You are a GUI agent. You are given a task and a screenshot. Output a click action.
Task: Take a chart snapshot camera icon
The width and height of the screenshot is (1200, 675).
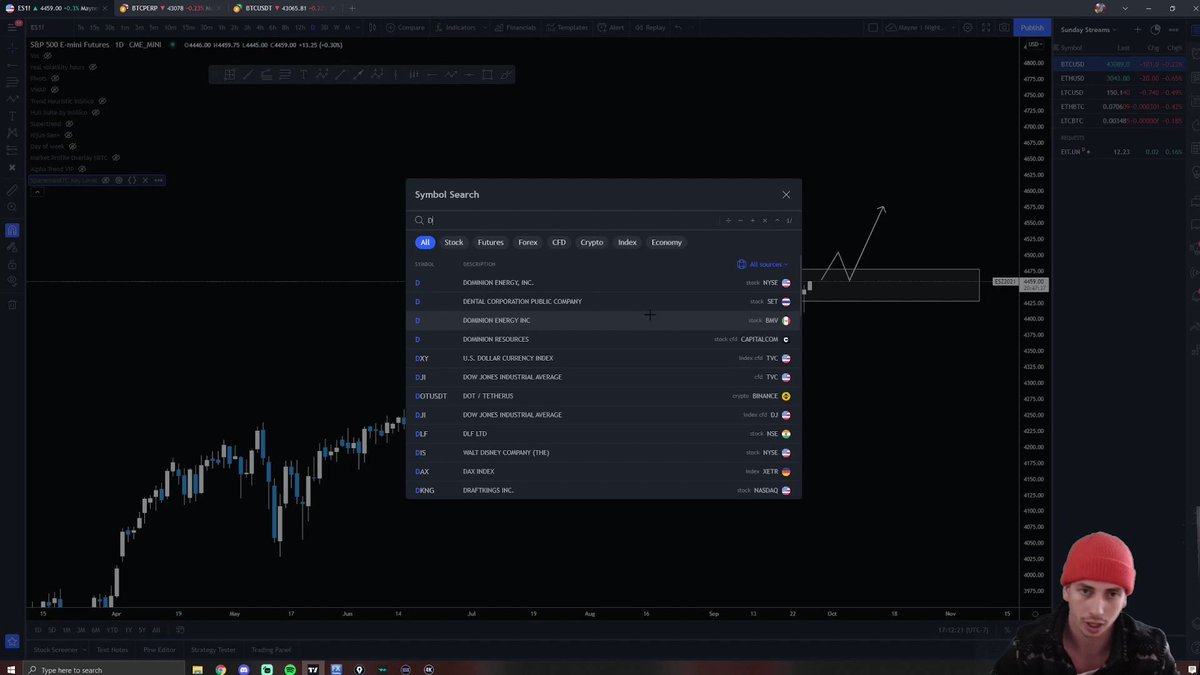point(1004,28)
